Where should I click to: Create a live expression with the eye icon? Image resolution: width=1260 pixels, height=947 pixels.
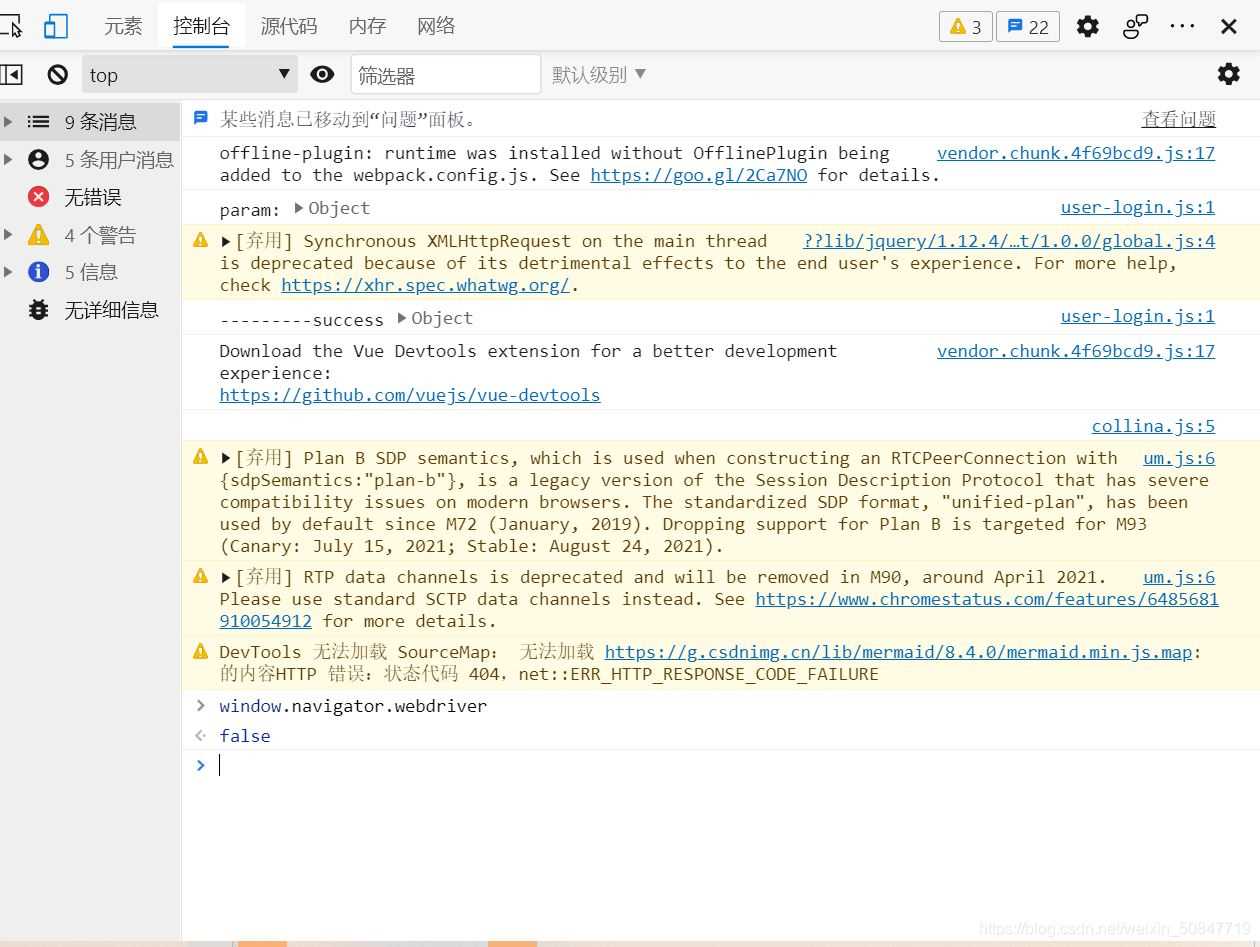coord(322,73)
